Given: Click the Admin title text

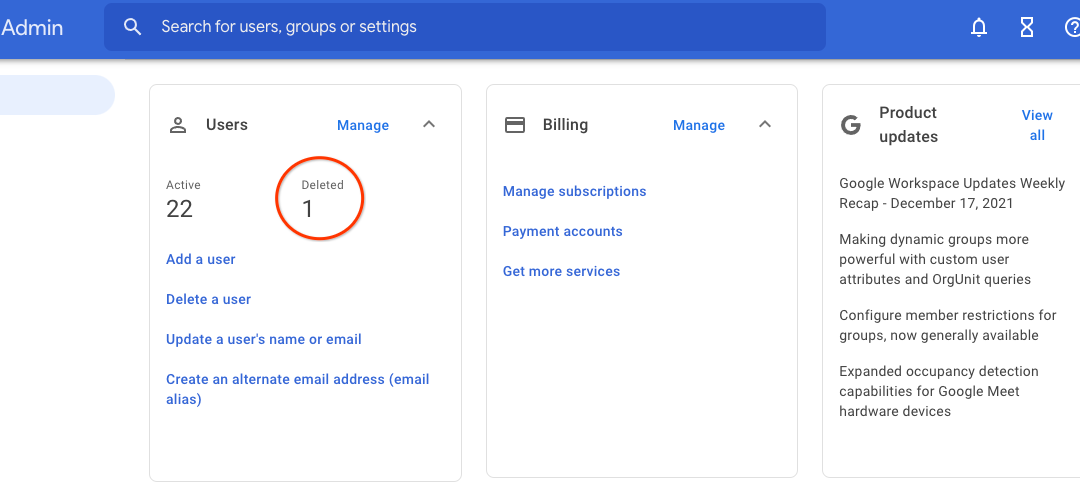Looking at the screenshot, I should point(32,28).
